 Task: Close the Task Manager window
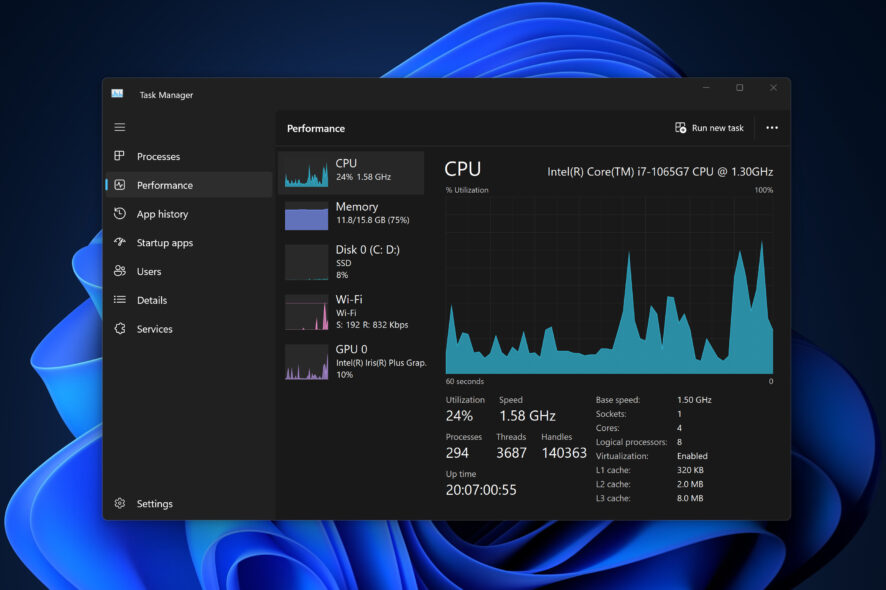click(773, 88)
